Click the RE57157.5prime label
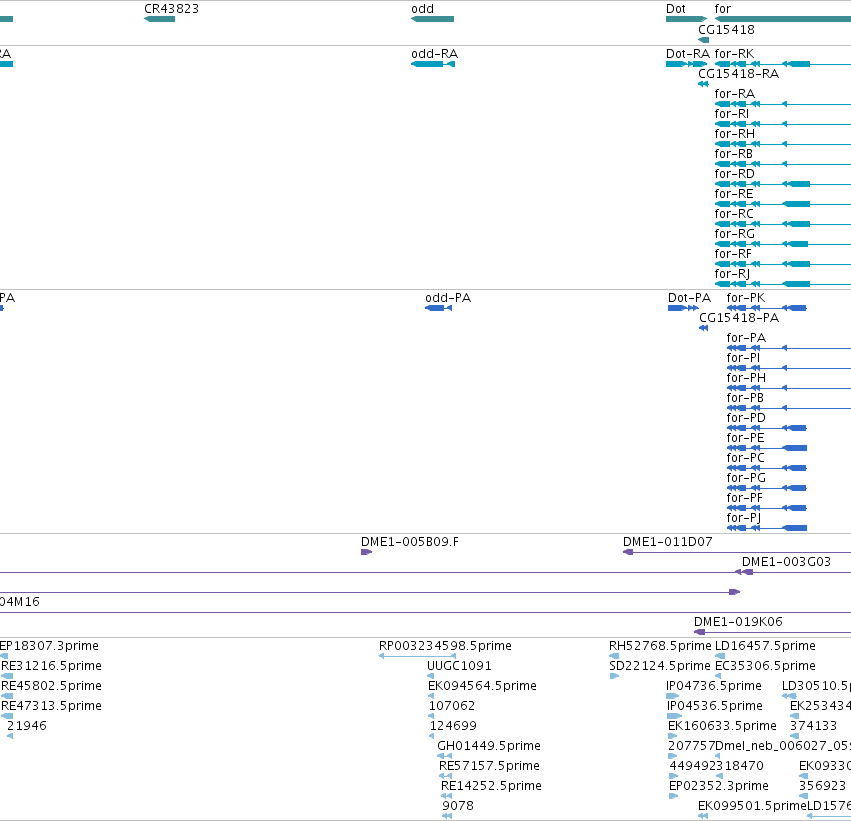851x821 pixels. pyautogui.click(x=490, y=766)
